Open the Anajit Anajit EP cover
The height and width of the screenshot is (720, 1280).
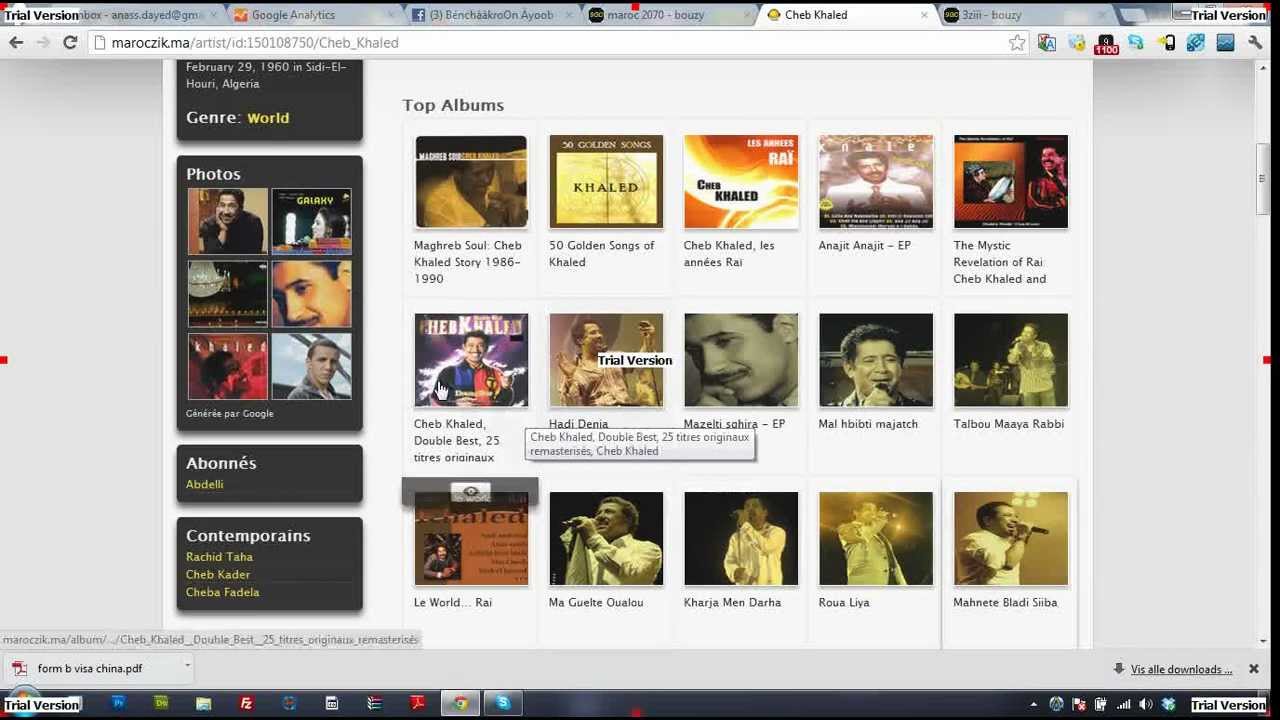click(x=876, y=182)
